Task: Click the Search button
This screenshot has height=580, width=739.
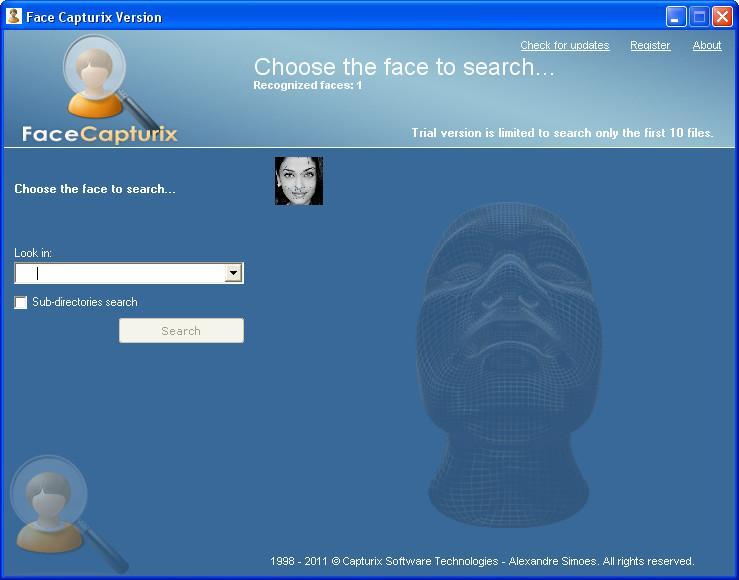Action: click(181, 331)
